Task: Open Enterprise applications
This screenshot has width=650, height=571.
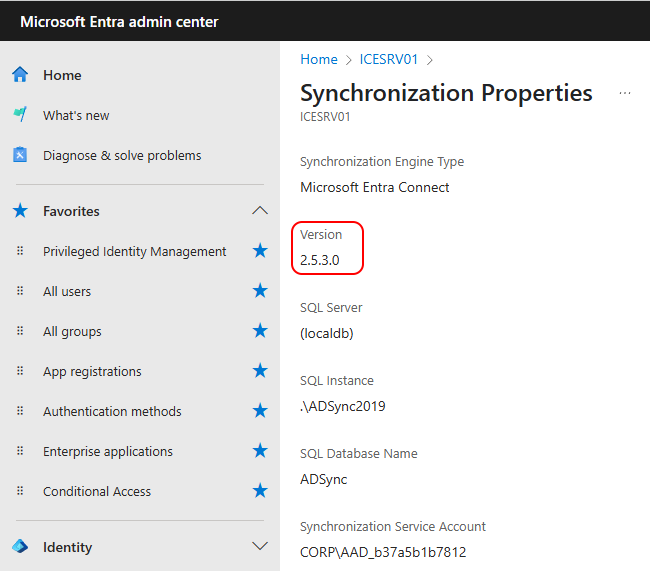Action: 108,451
